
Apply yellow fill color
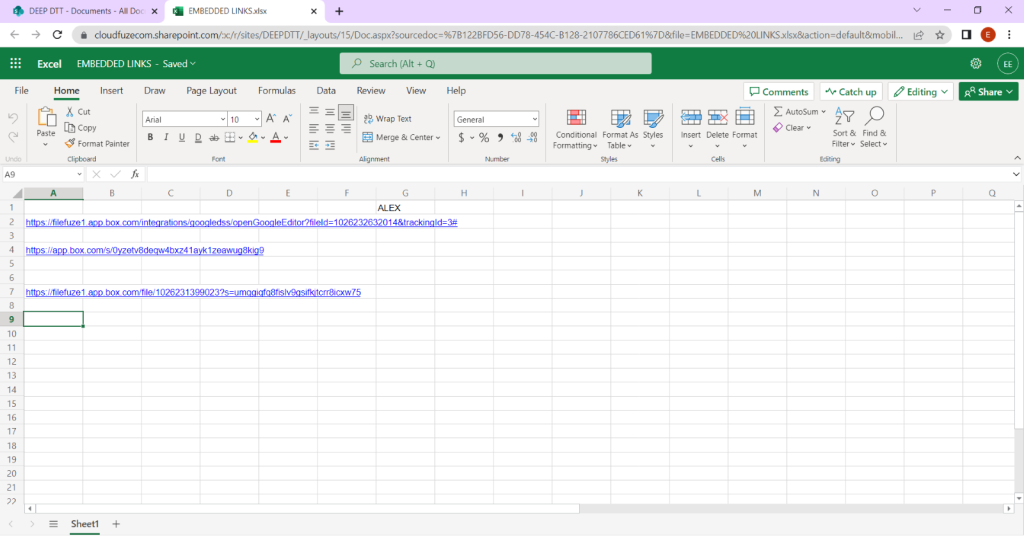pos(252,138)
